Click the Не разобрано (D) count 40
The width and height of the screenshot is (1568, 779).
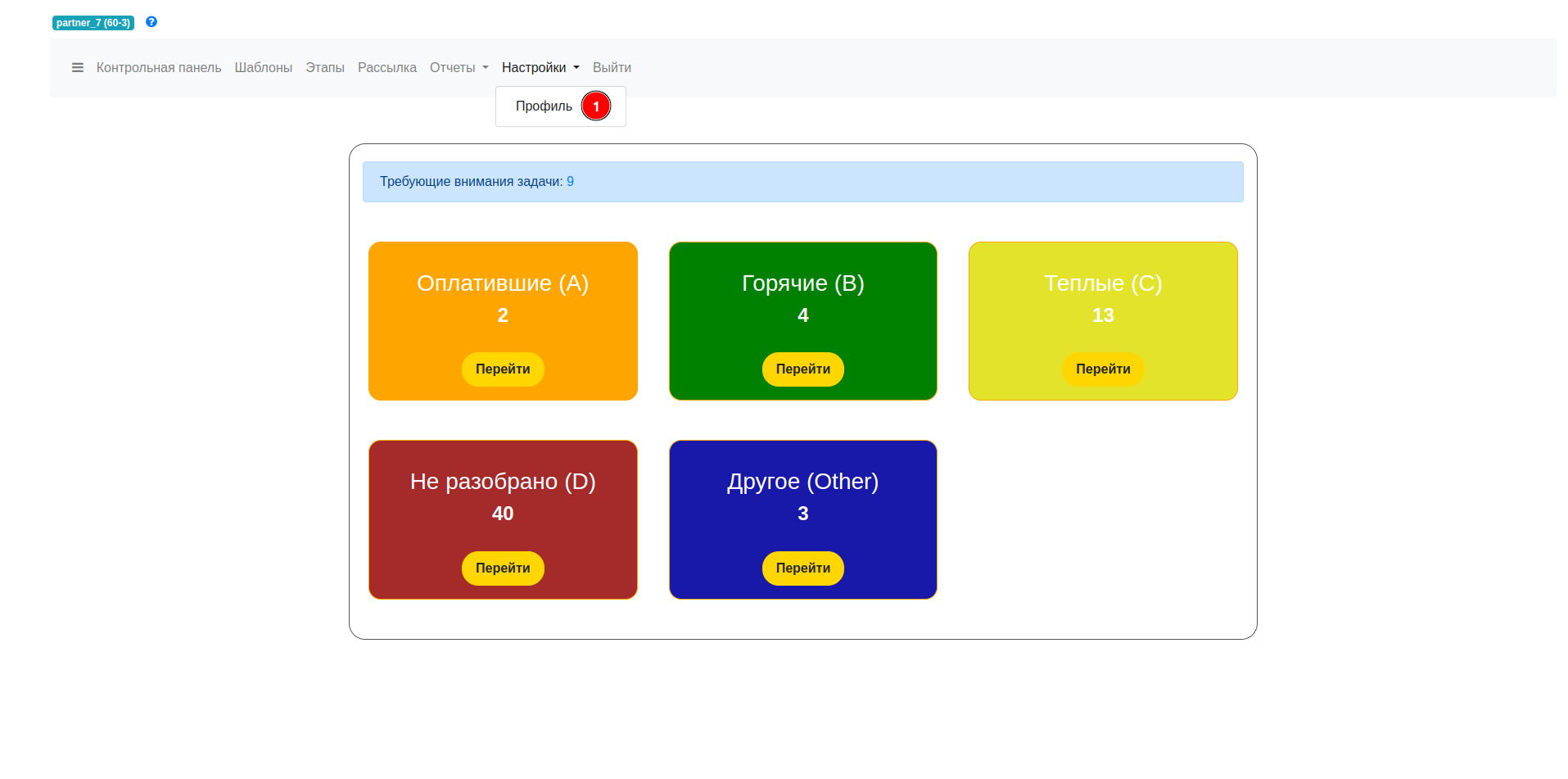click(503, 514)
